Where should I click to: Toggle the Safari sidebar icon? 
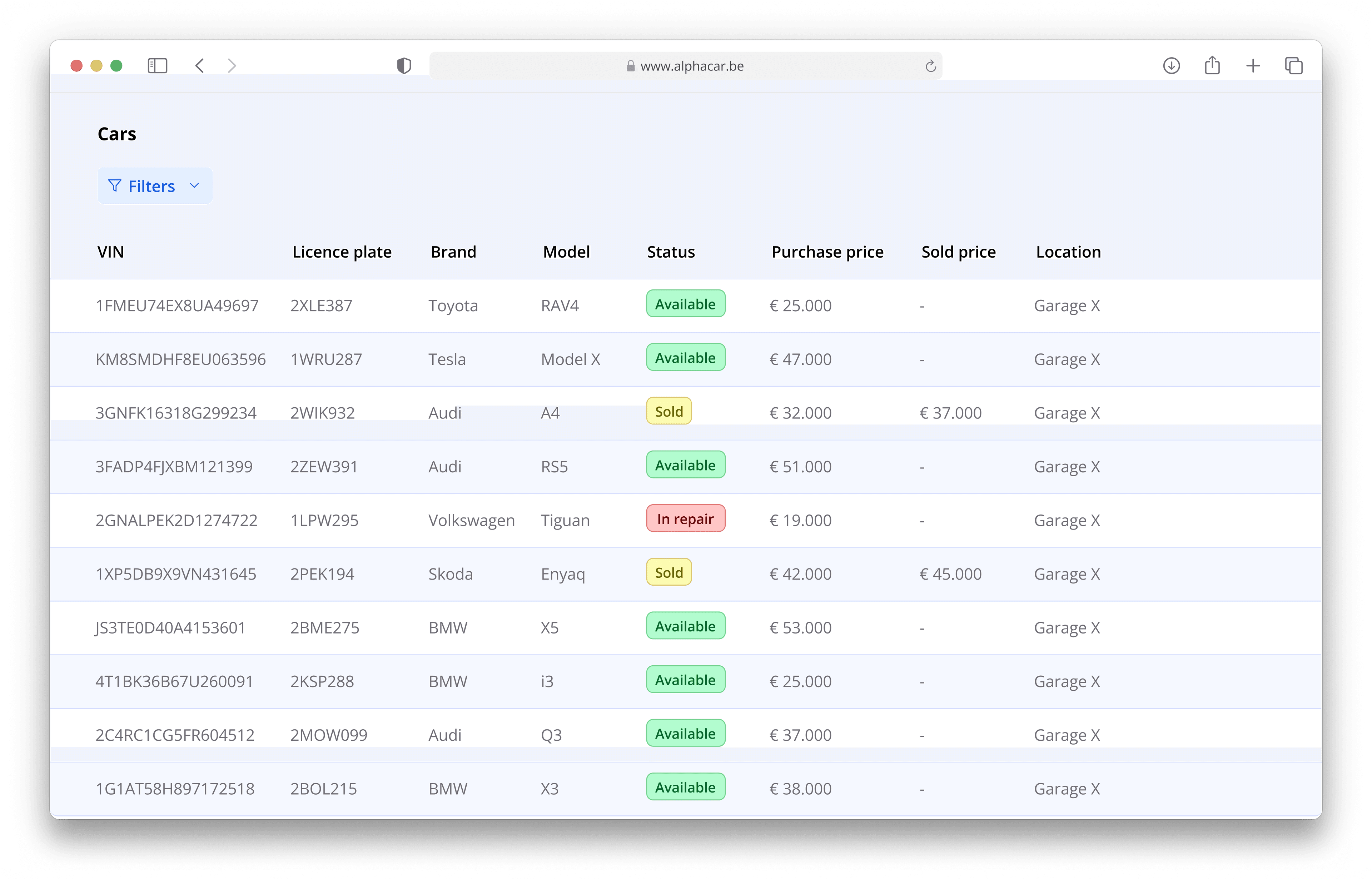click(x=158, y=66)
